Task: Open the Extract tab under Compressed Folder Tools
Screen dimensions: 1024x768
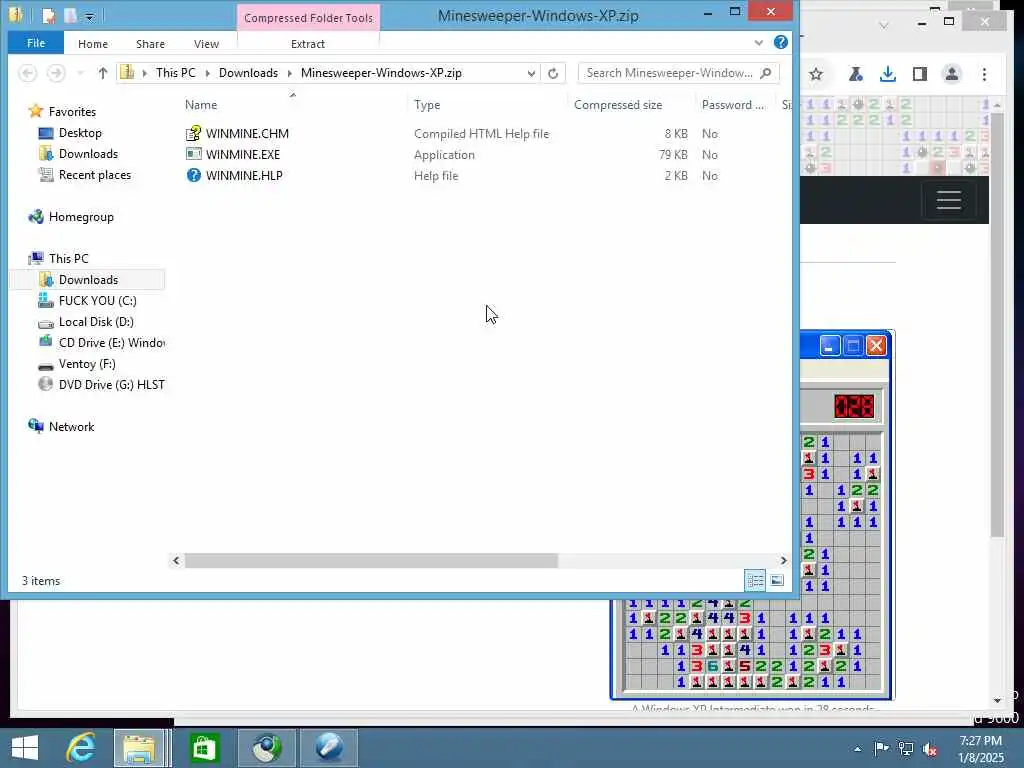Action: point(308,44)
